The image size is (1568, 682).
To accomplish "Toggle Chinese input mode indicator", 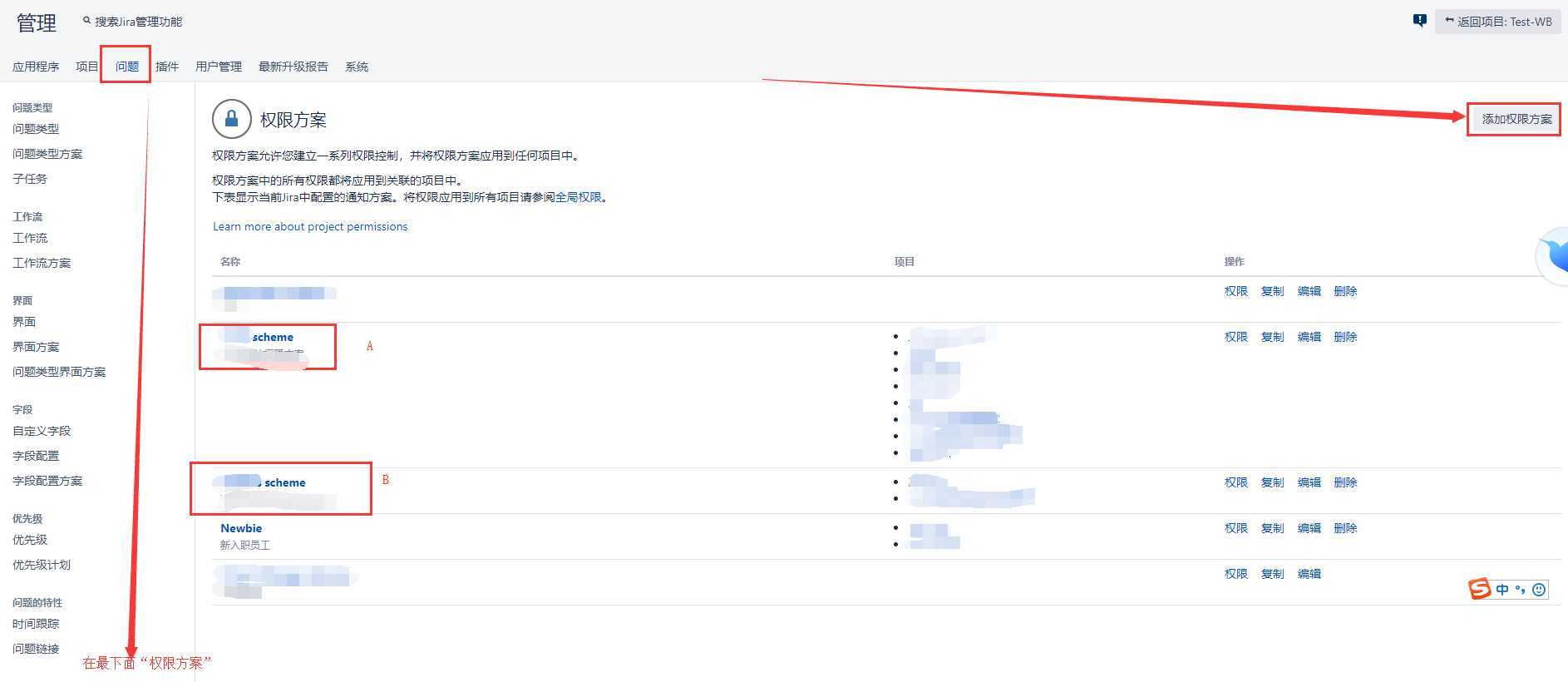I will (1502, 590).
